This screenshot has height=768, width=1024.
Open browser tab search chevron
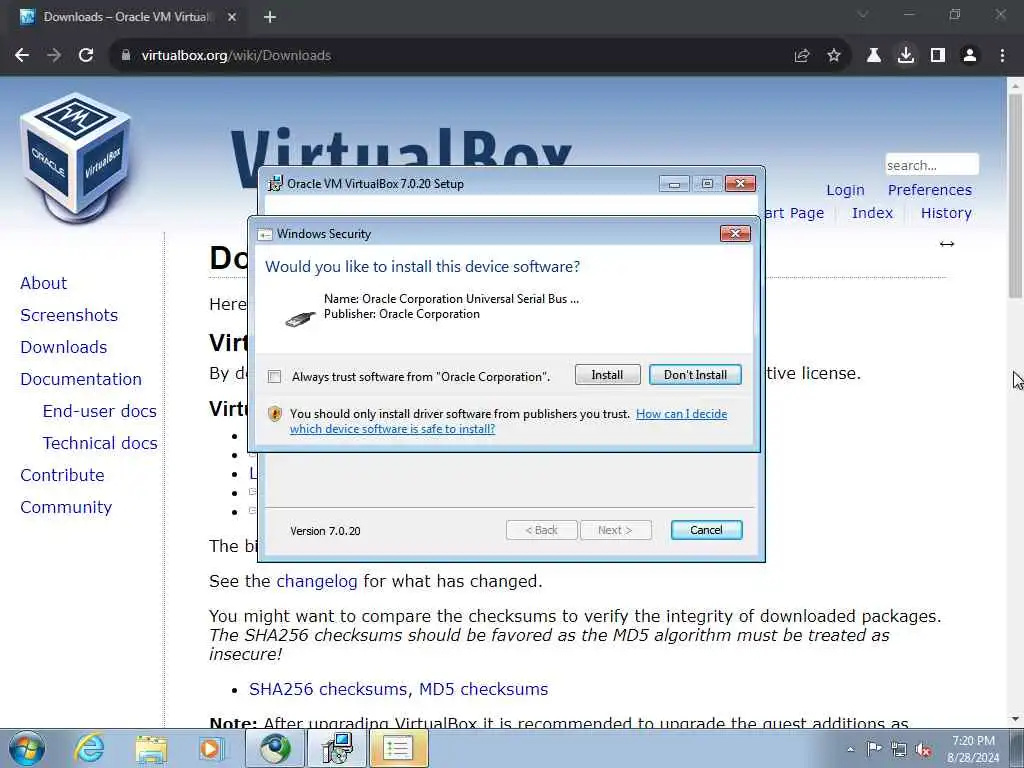click(x=863, y=14)
